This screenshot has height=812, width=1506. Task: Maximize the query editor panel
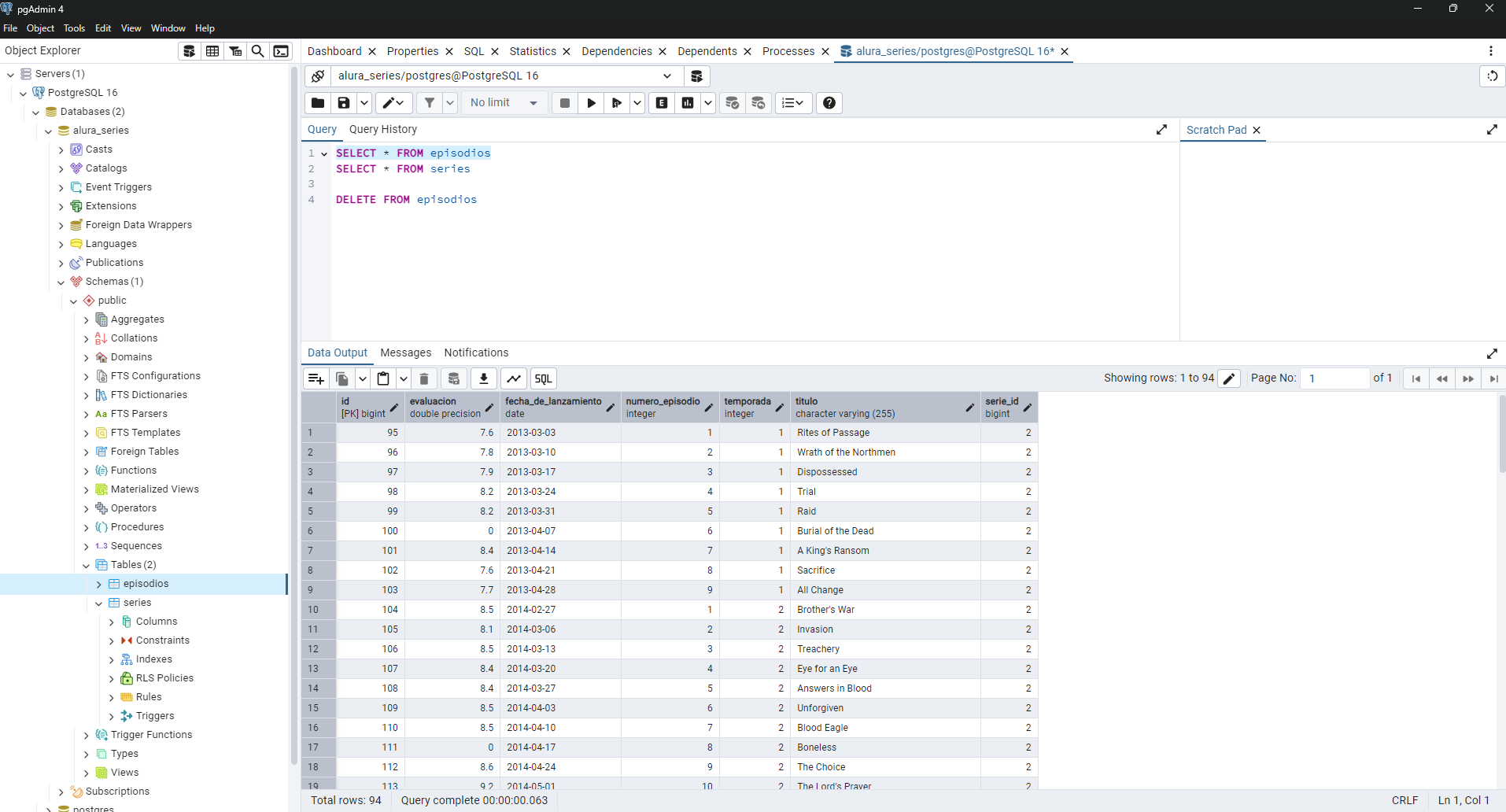pyautogui.click(x=1161, y=130)
